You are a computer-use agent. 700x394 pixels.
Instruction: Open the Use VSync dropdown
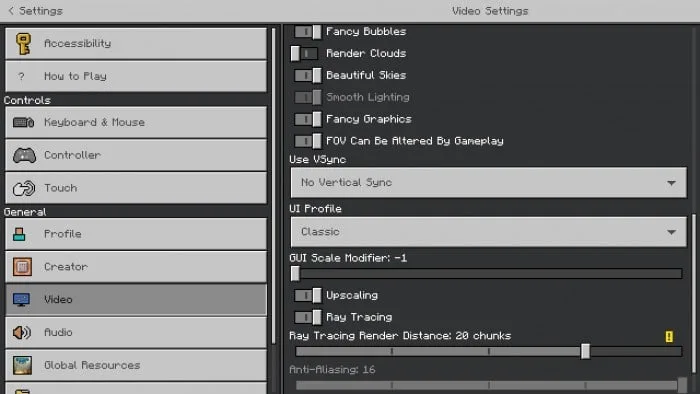488,182
